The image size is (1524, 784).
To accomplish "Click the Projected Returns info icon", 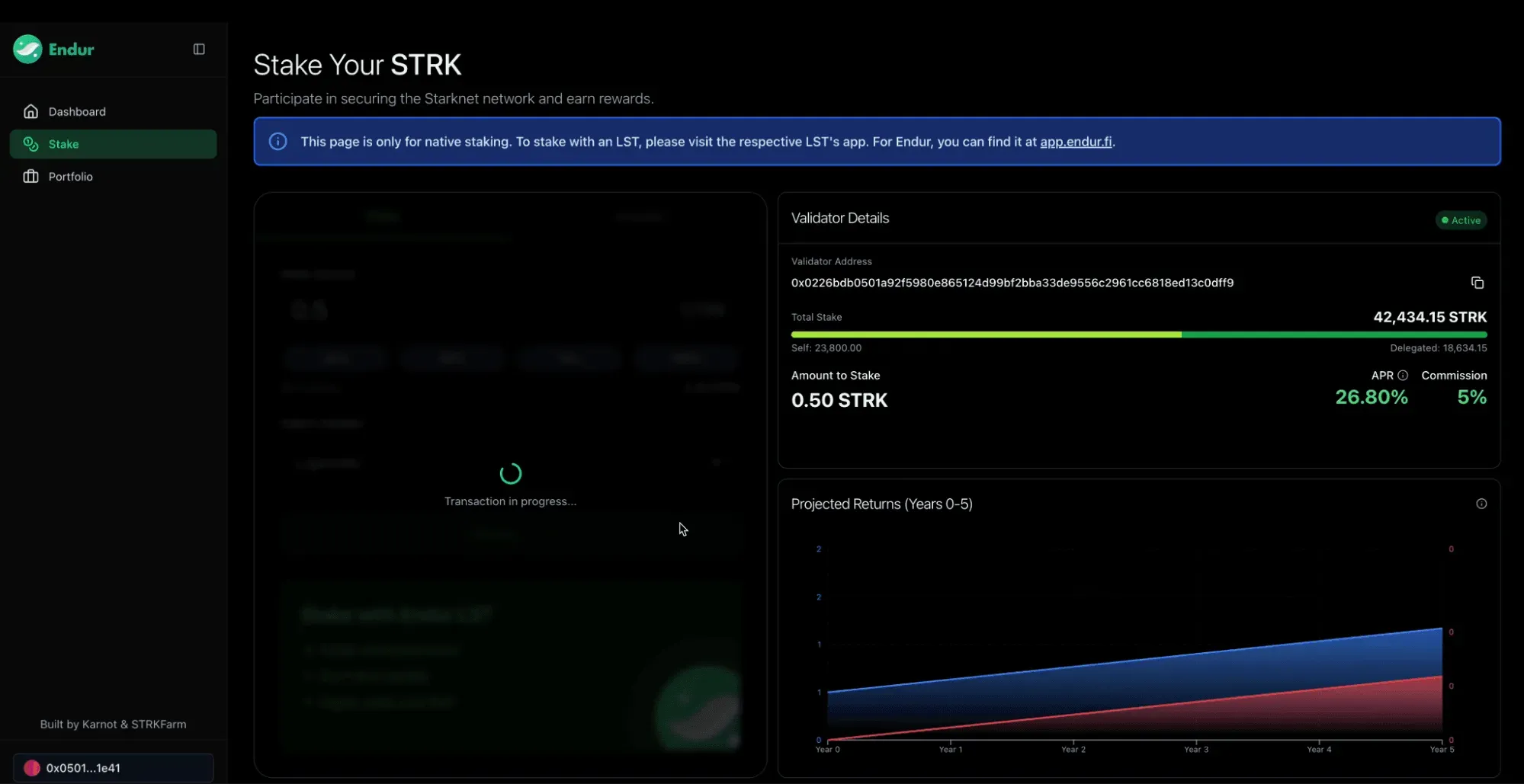I will [x=1481, y=504].
